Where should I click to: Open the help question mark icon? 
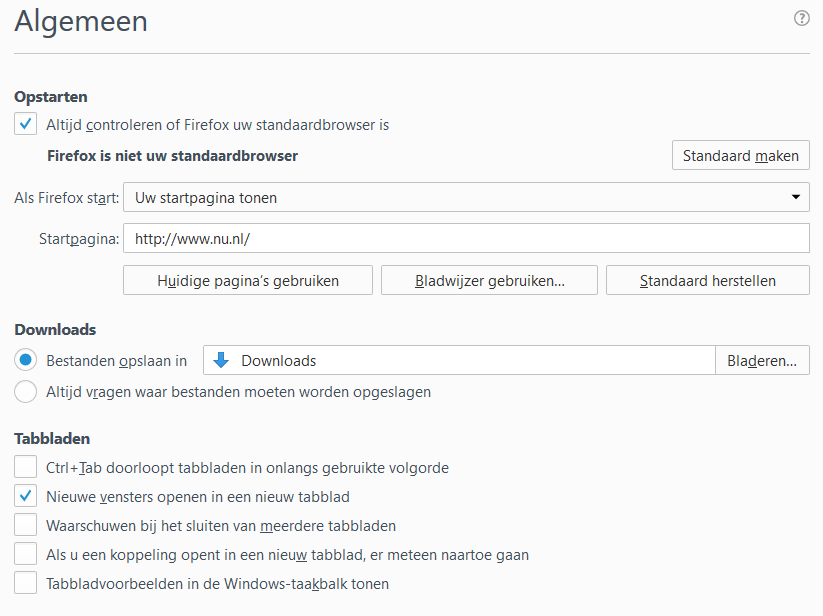(801, 18)
